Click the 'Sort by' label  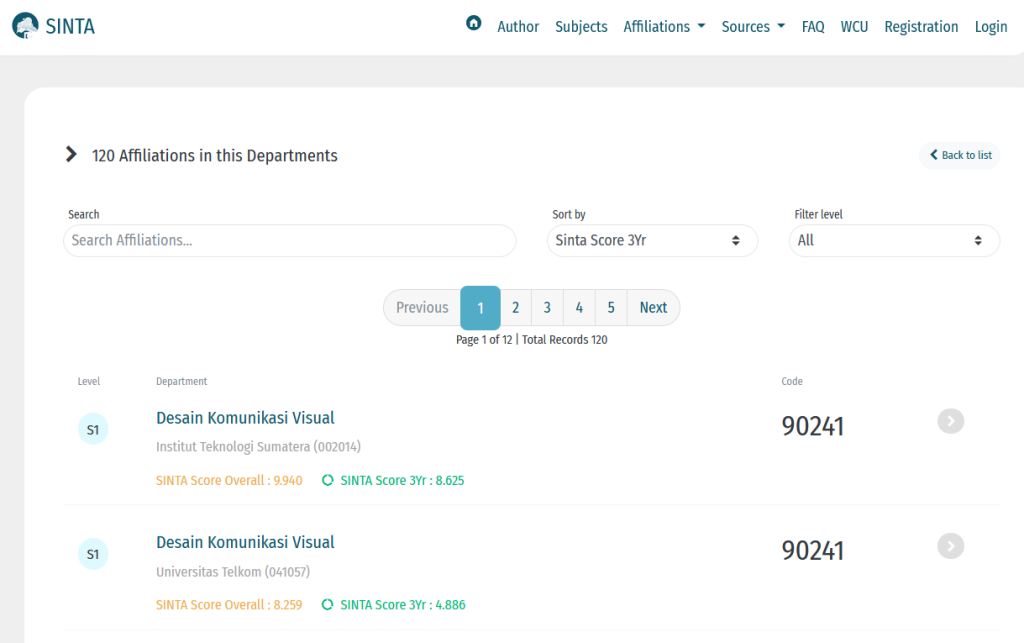569,214
